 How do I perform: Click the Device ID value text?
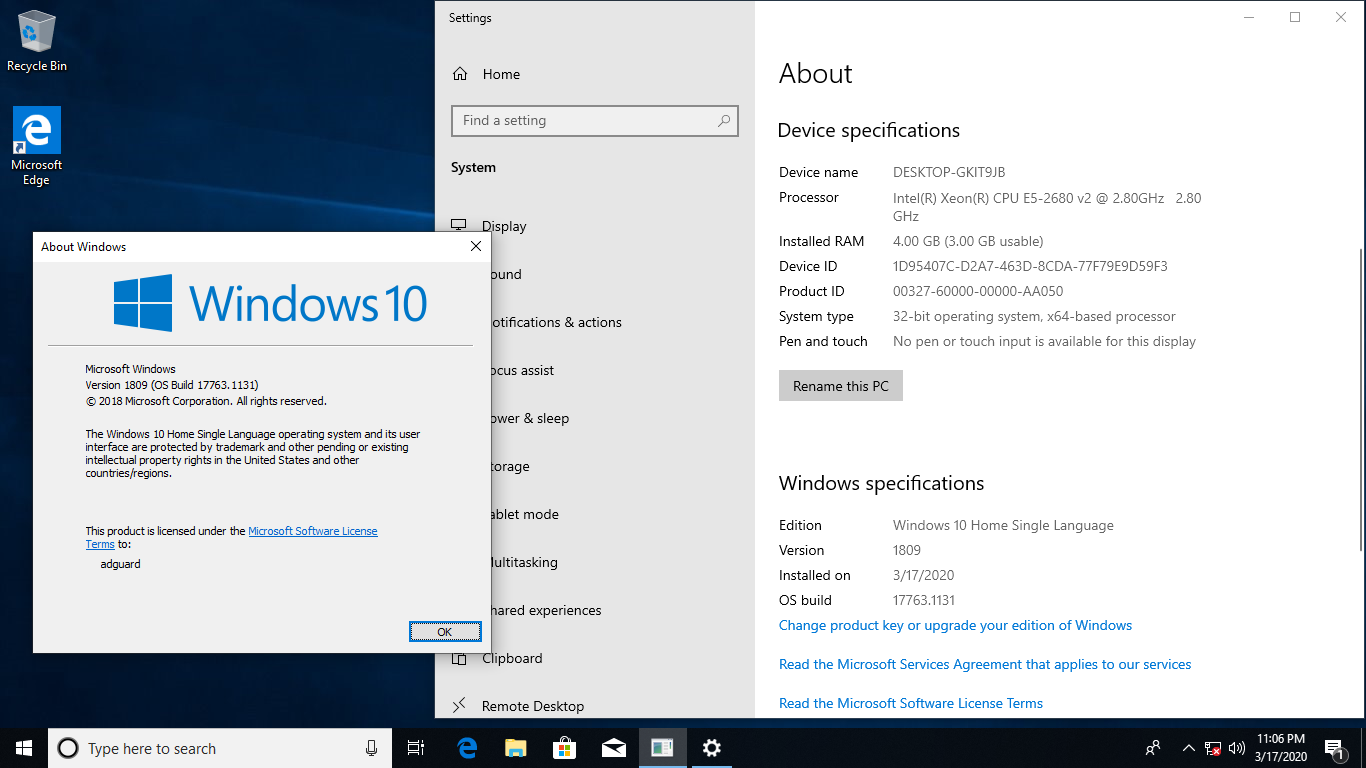1030,266
